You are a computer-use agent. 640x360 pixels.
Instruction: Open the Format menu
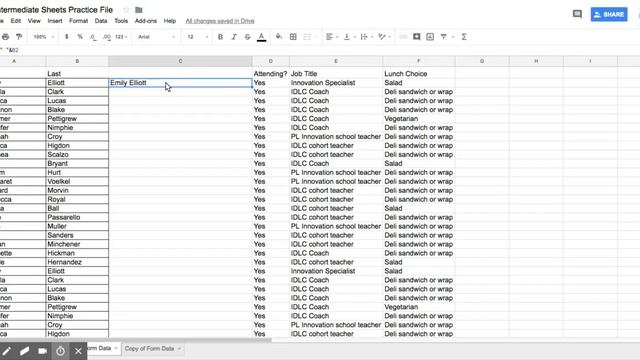click(x=78, y=21)
